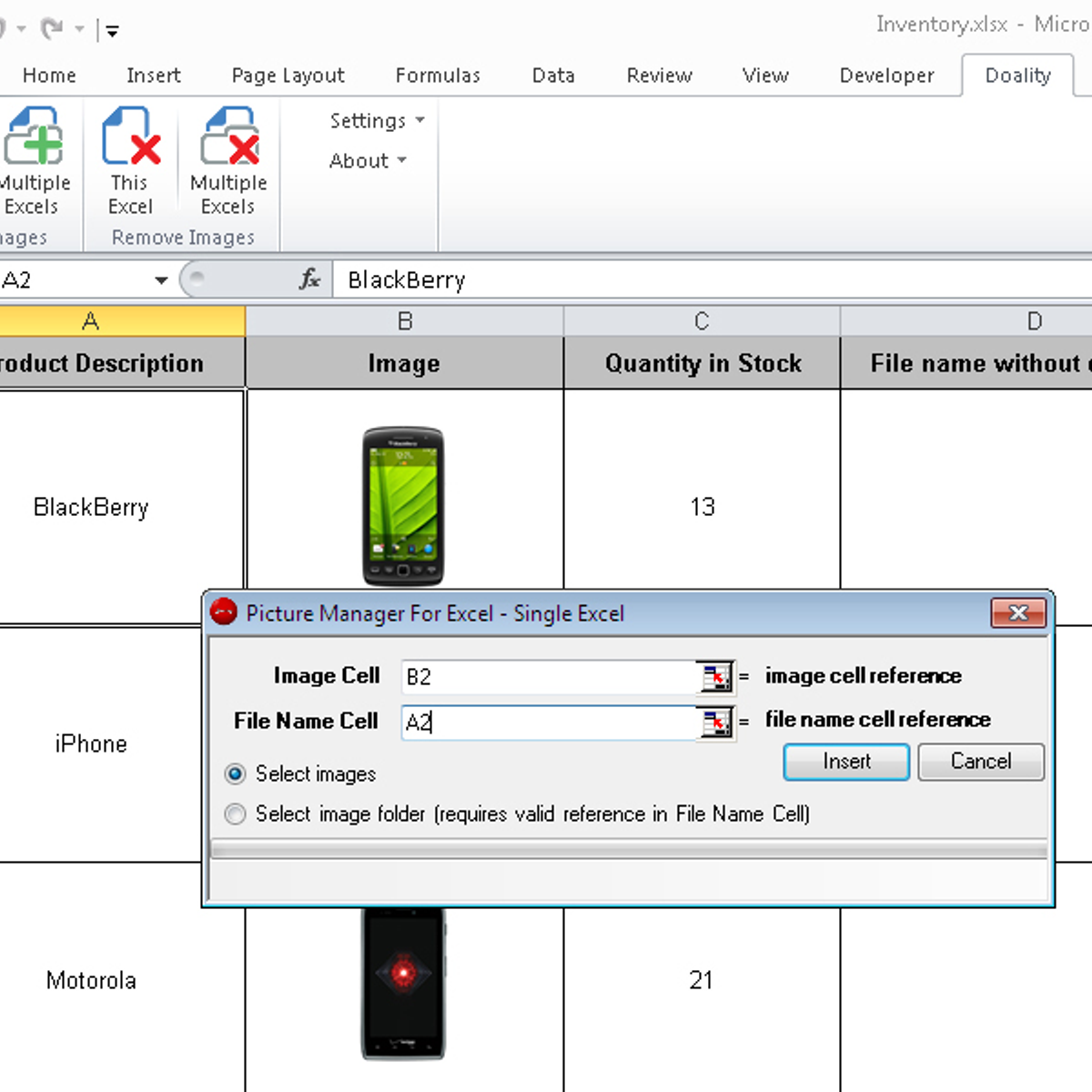Click the Motorola cell

[x=122, y=980]
